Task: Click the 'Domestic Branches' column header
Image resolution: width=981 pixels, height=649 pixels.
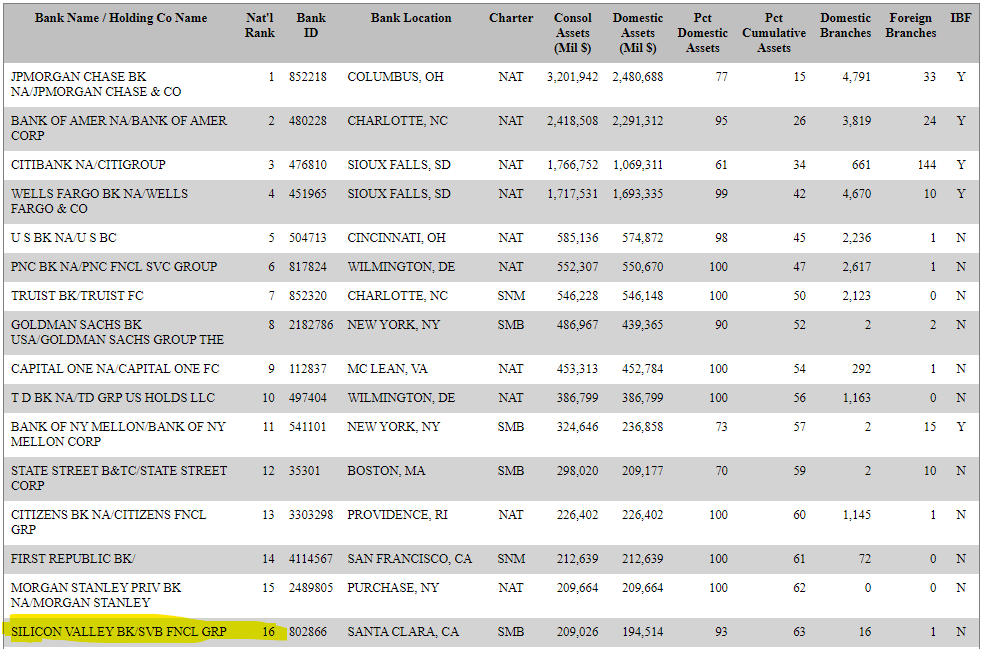Action: click(845, 26)
